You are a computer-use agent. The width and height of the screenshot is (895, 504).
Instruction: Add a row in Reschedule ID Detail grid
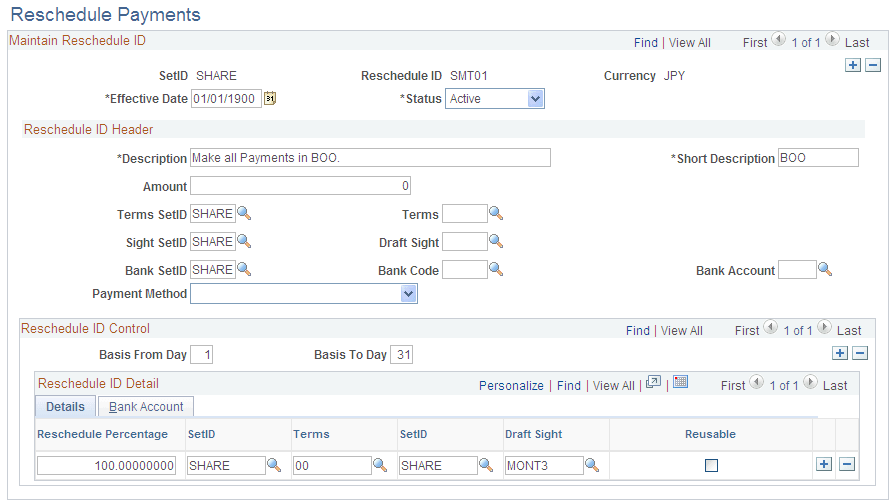pos(824,465)
